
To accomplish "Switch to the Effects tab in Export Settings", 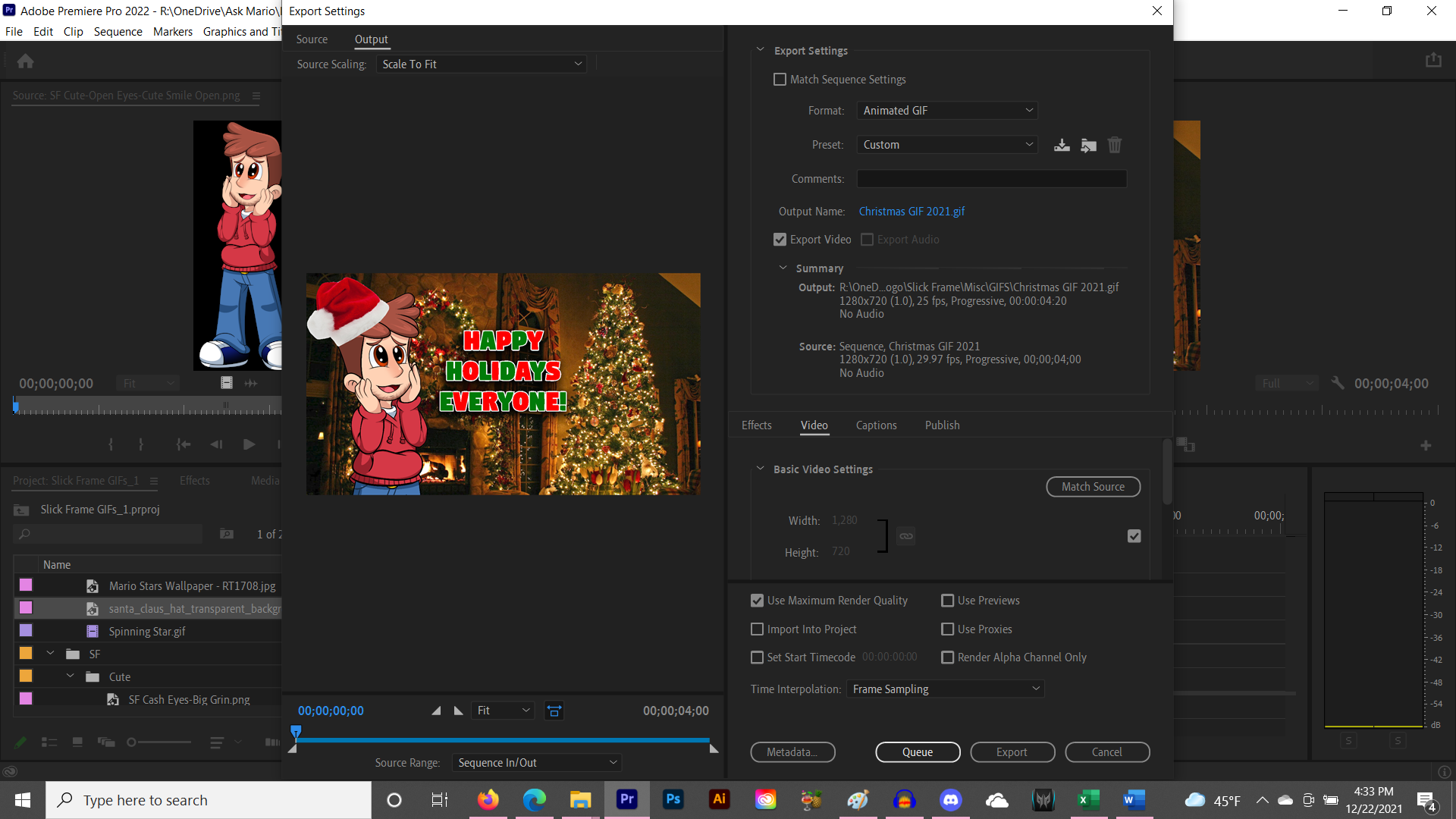I will click(x=756, y=425).
